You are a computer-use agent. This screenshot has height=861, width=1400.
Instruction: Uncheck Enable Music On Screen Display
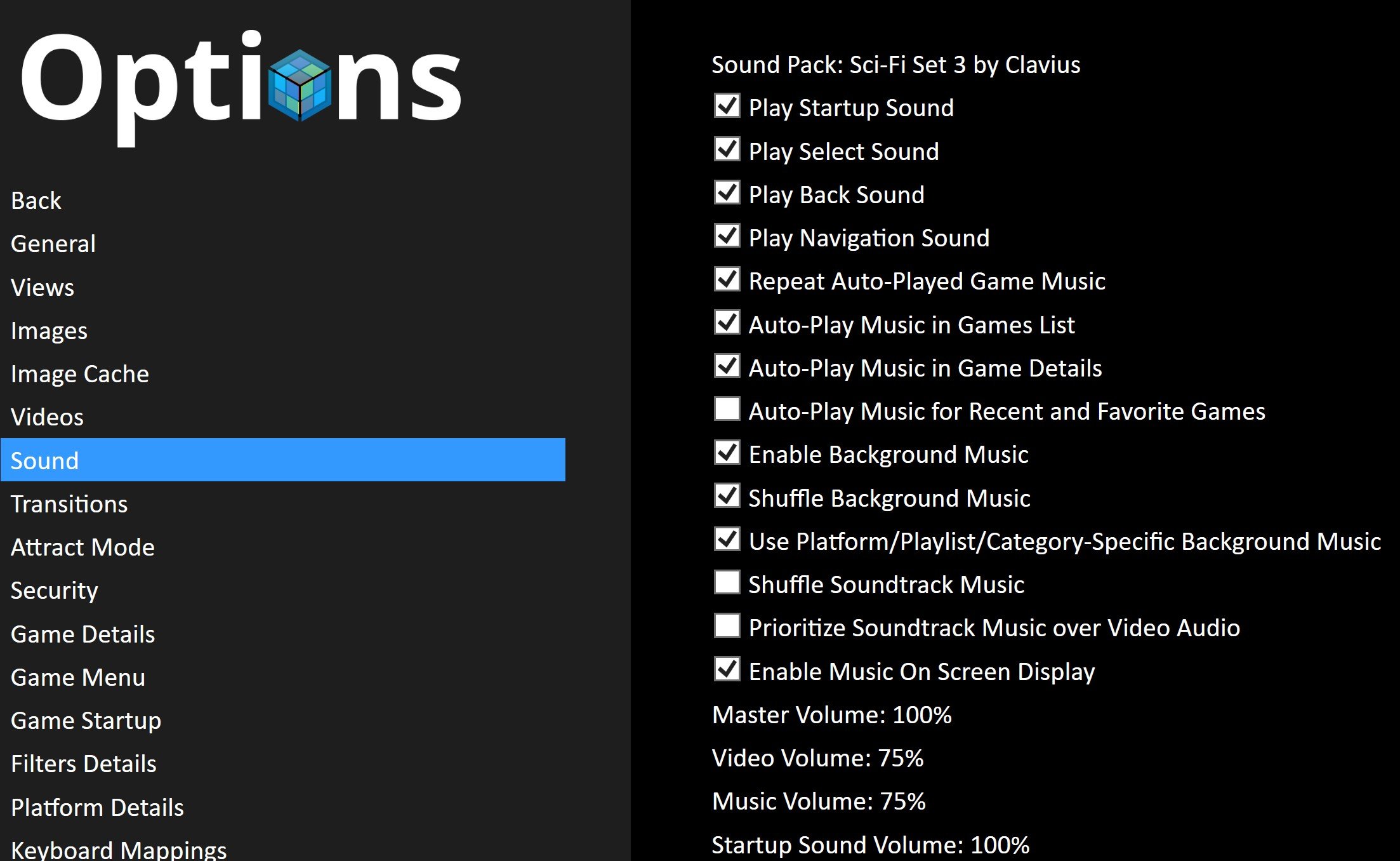(727, 669)
